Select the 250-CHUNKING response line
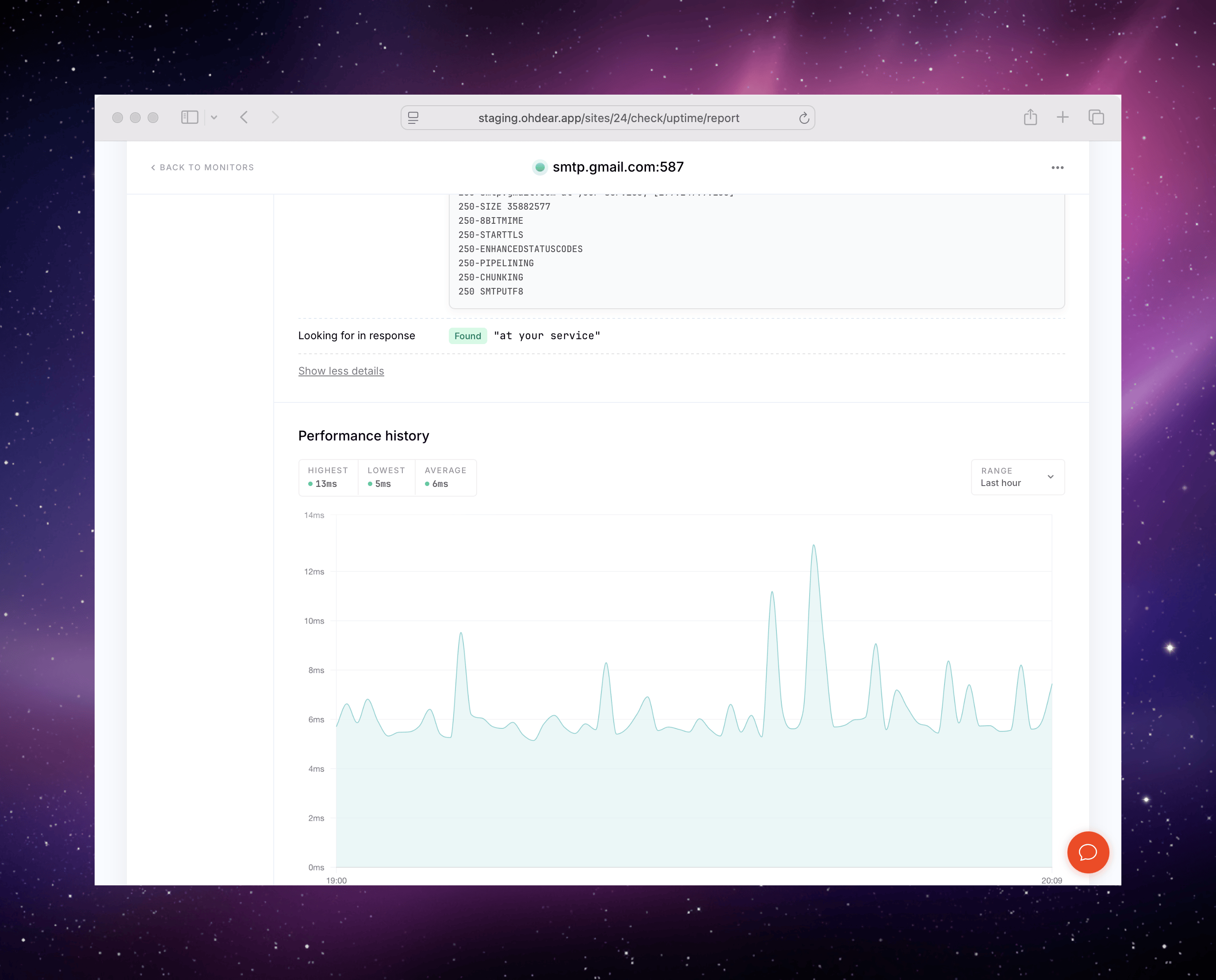 pyautogui.click(x=490, y=277)
